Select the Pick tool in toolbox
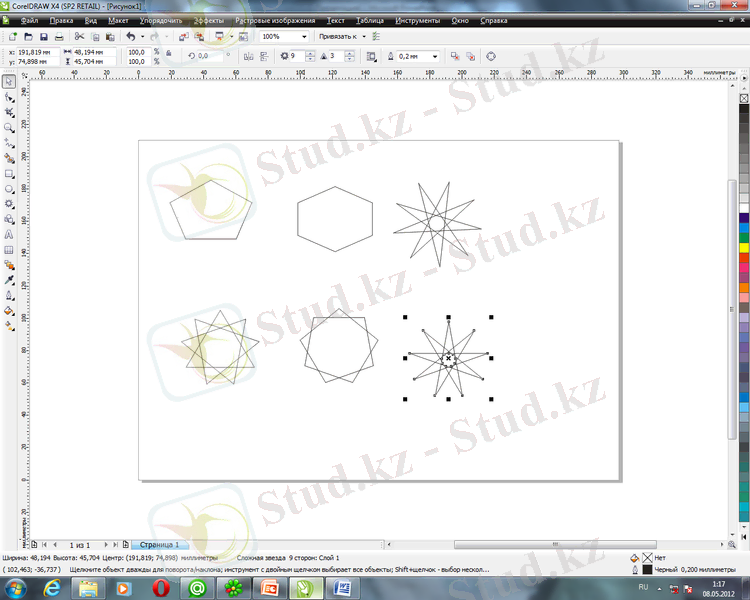 coord(9,81)
